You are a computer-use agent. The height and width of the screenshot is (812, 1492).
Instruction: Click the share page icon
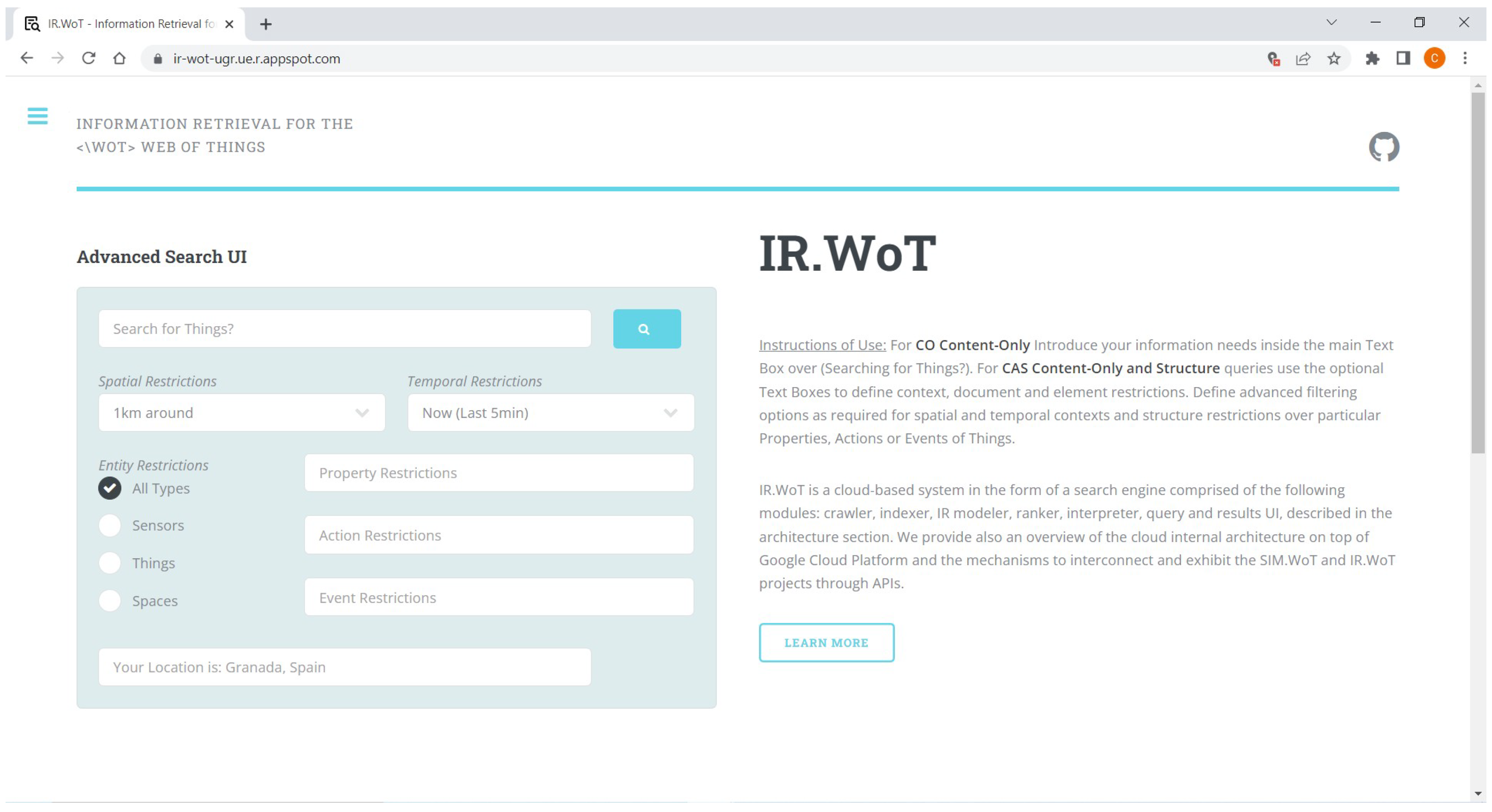(x=1303, y=59)
